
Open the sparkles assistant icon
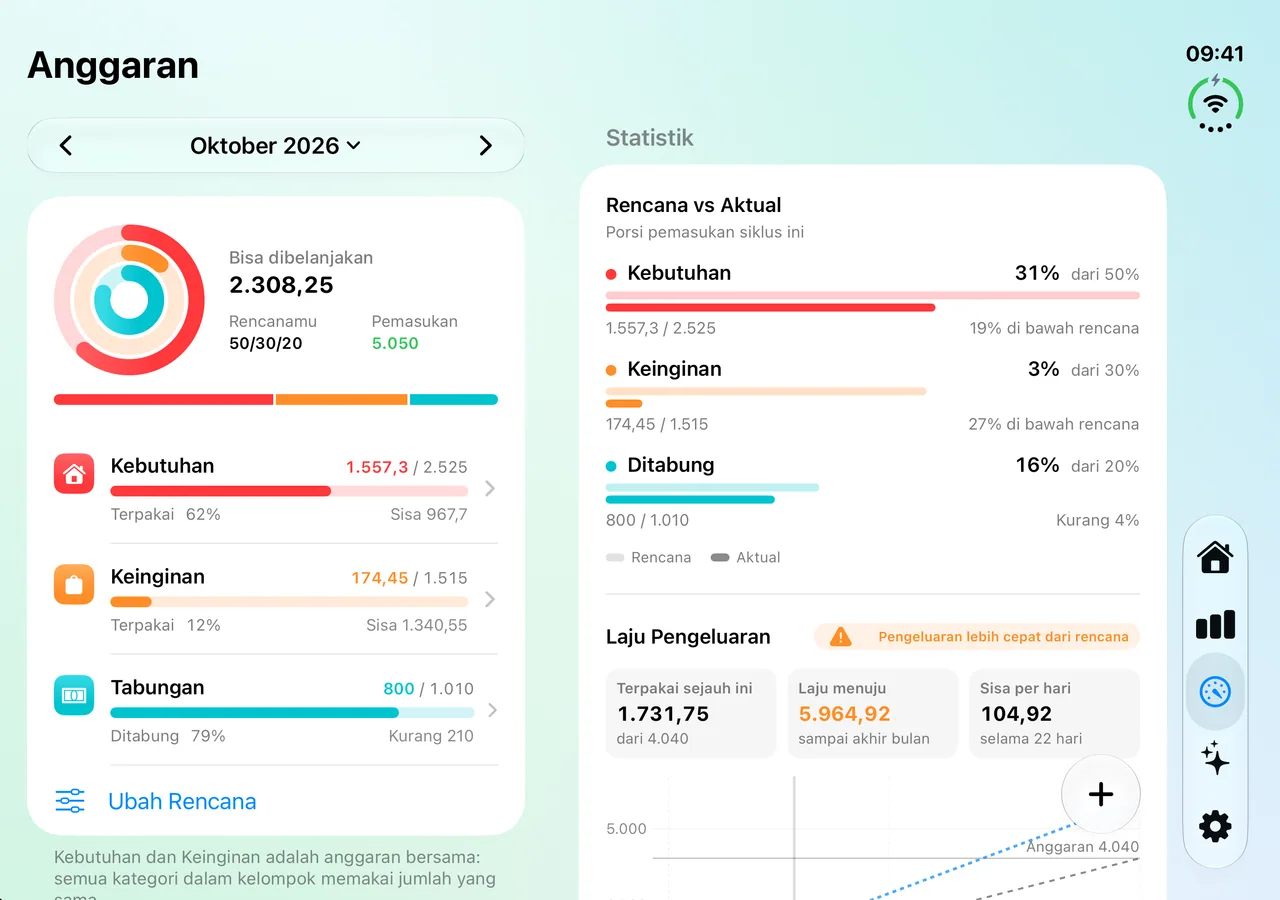click(1215, 759)
